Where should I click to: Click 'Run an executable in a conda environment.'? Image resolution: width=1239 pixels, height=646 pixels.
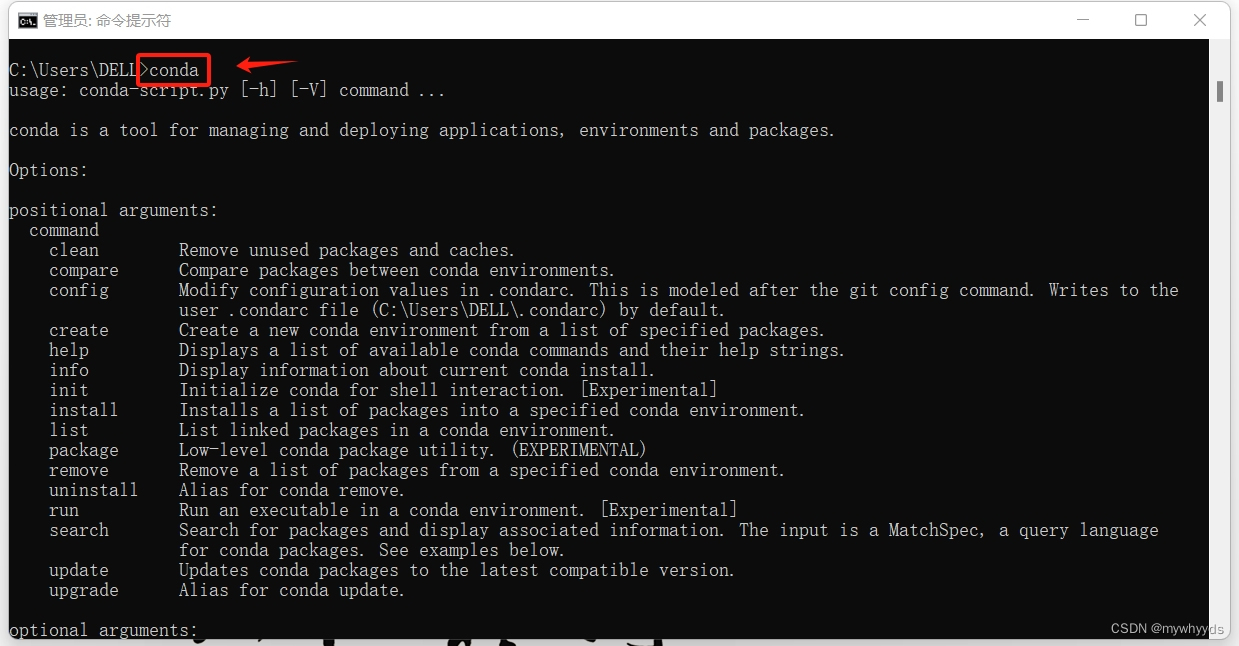[x=458, y=510]
